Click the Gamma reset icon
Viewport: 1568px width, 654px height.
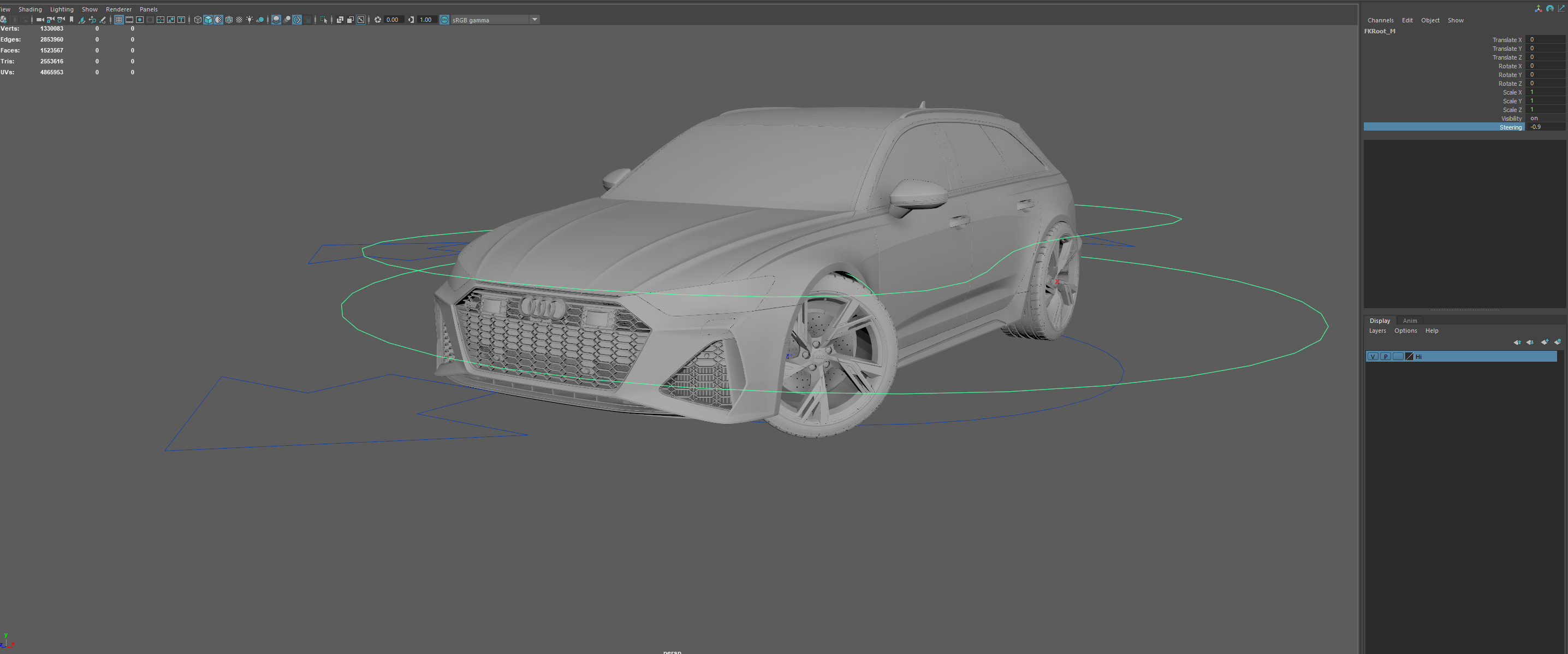[412, 20]
